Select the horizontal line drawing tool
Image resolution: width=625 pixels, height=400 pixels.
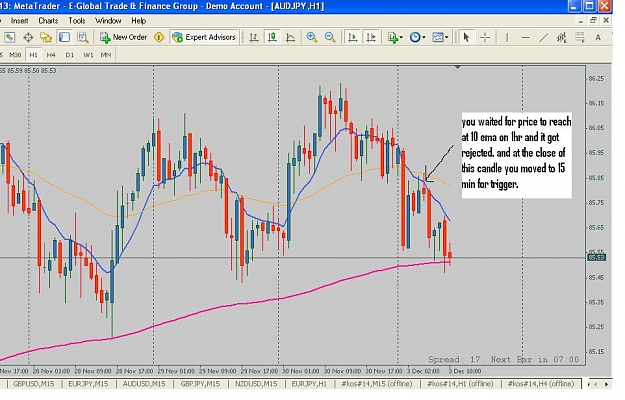(x=525, y=37)
